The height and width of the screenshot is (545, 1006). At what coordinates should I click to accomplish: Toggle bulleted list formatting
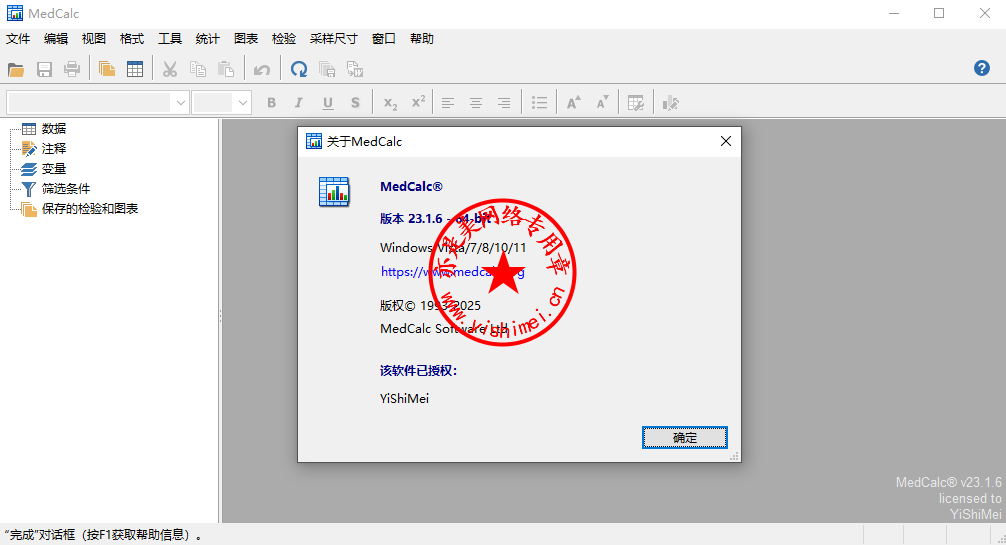click(539, 103)
